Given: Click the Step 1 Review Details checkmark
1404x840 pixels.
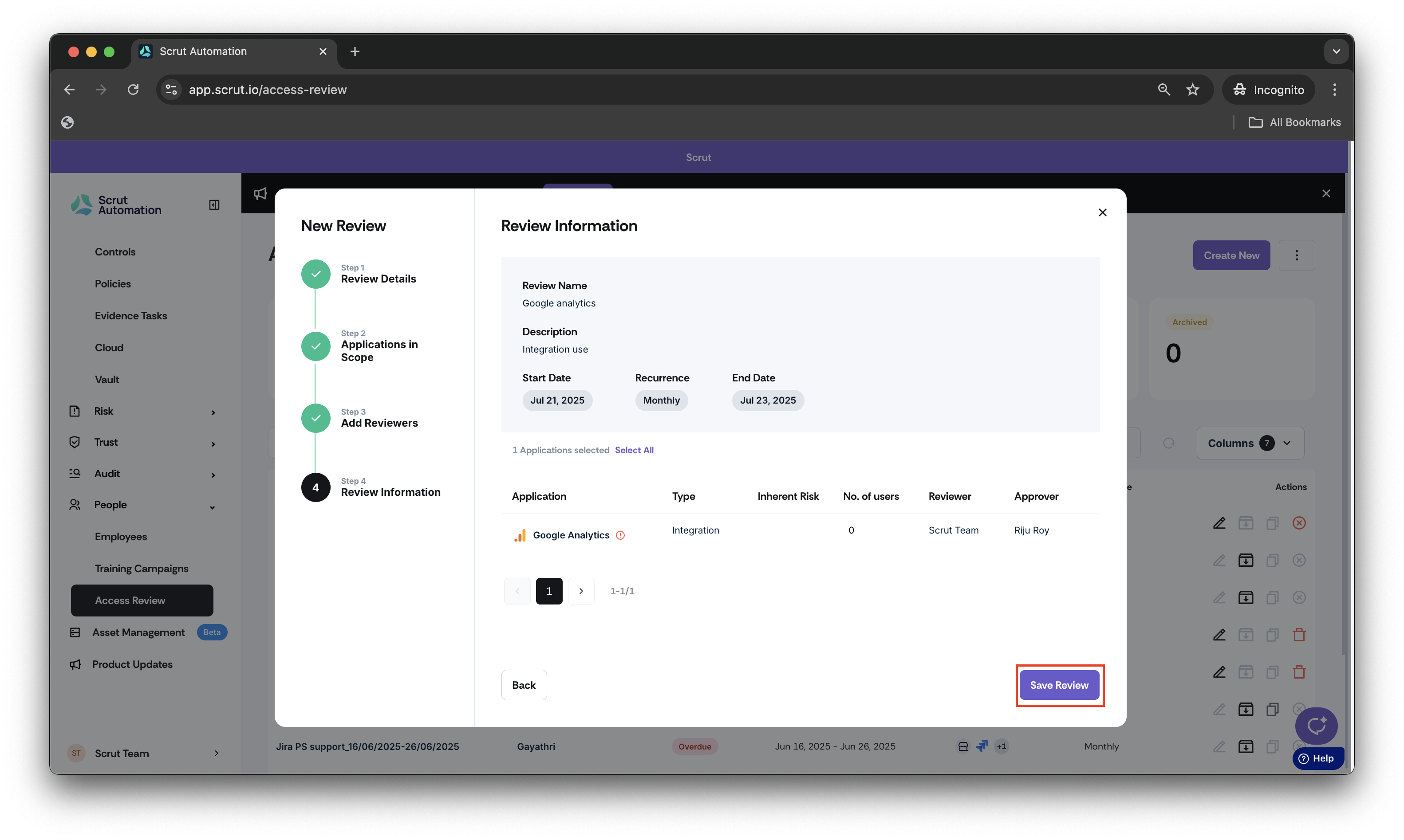Looking at the screenshot, I should tap(316, 274).
